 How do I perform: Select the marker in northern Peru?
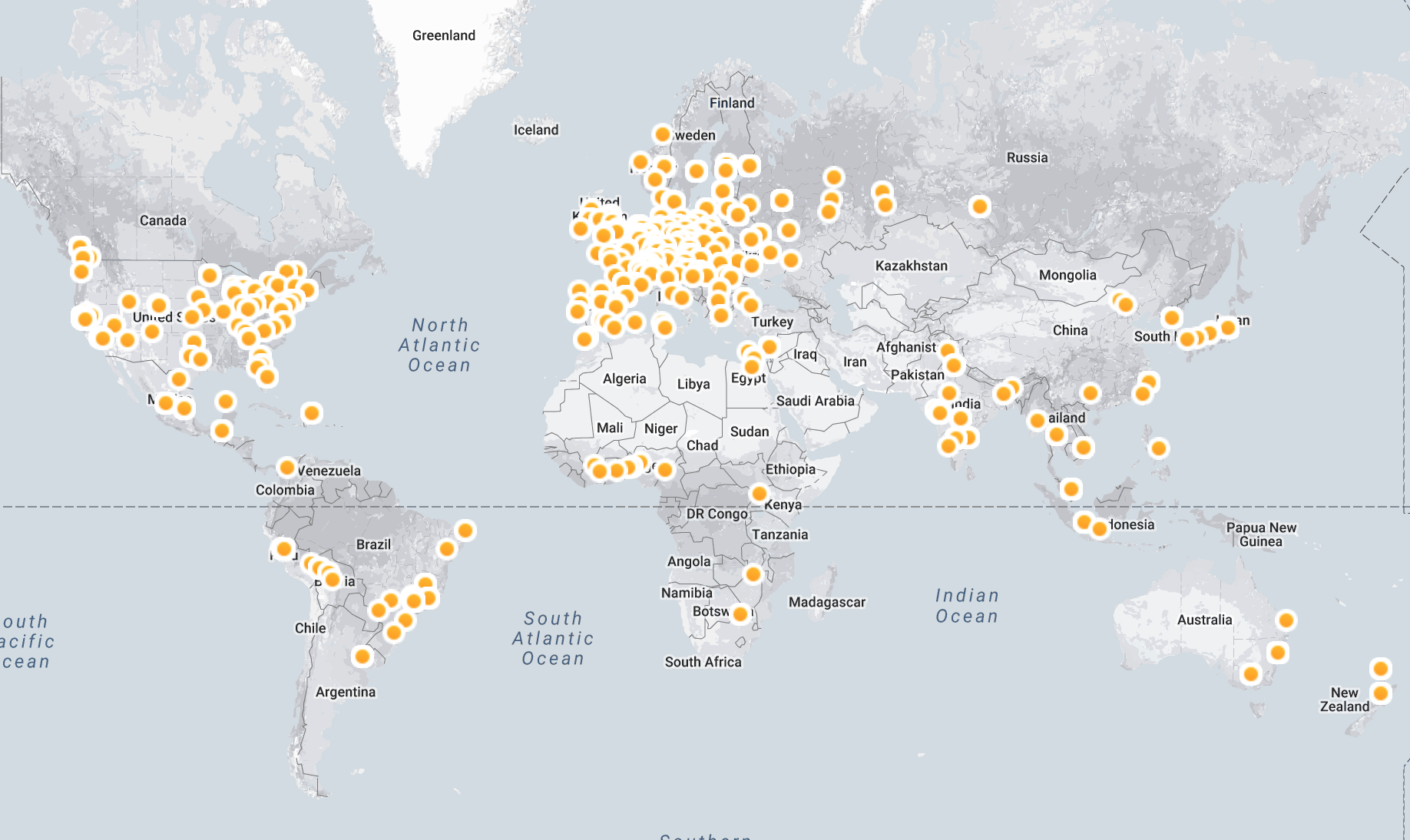285,548
